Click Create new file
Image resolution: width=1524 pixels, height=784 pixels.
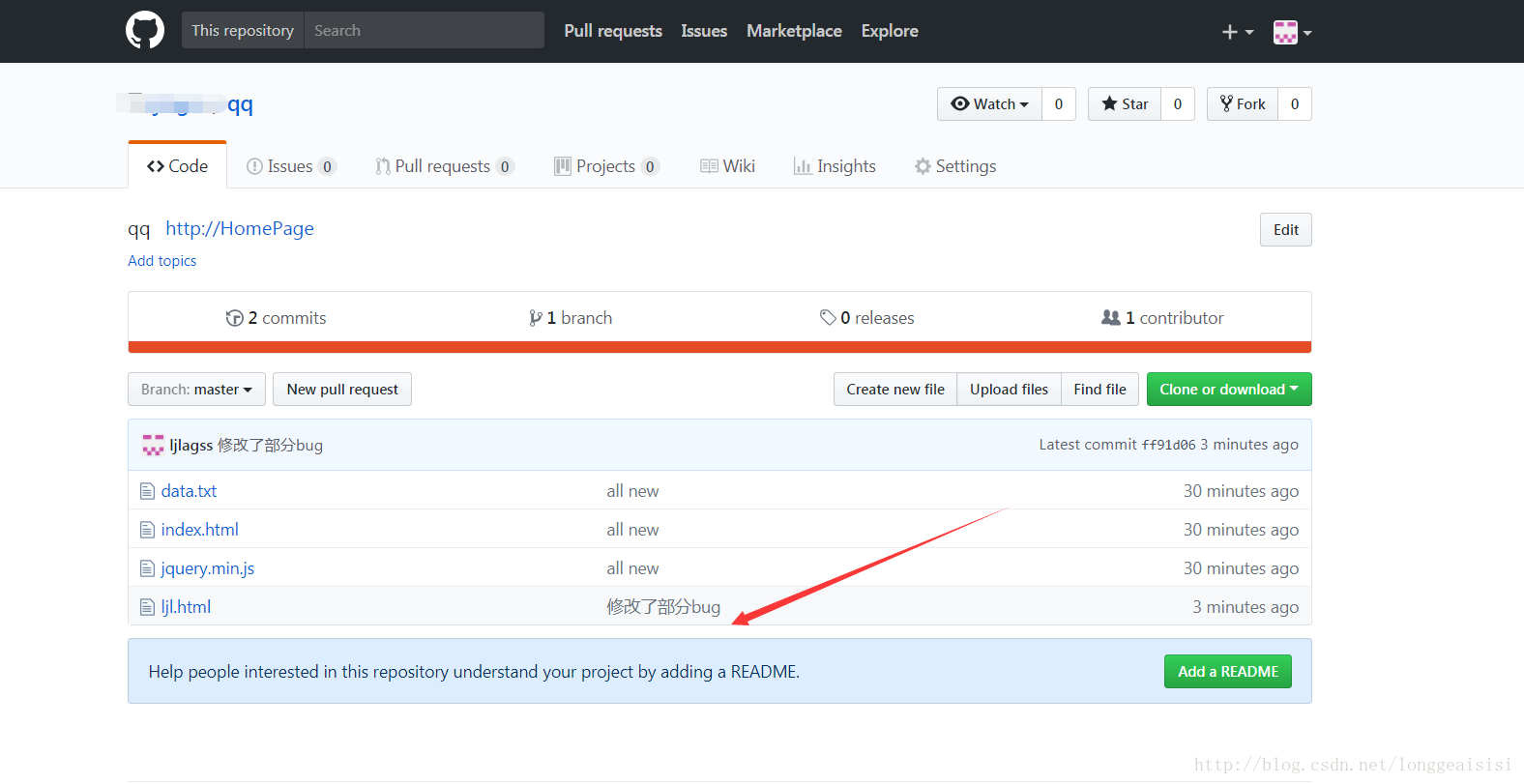pyautogui.click(x=895, y=390)
